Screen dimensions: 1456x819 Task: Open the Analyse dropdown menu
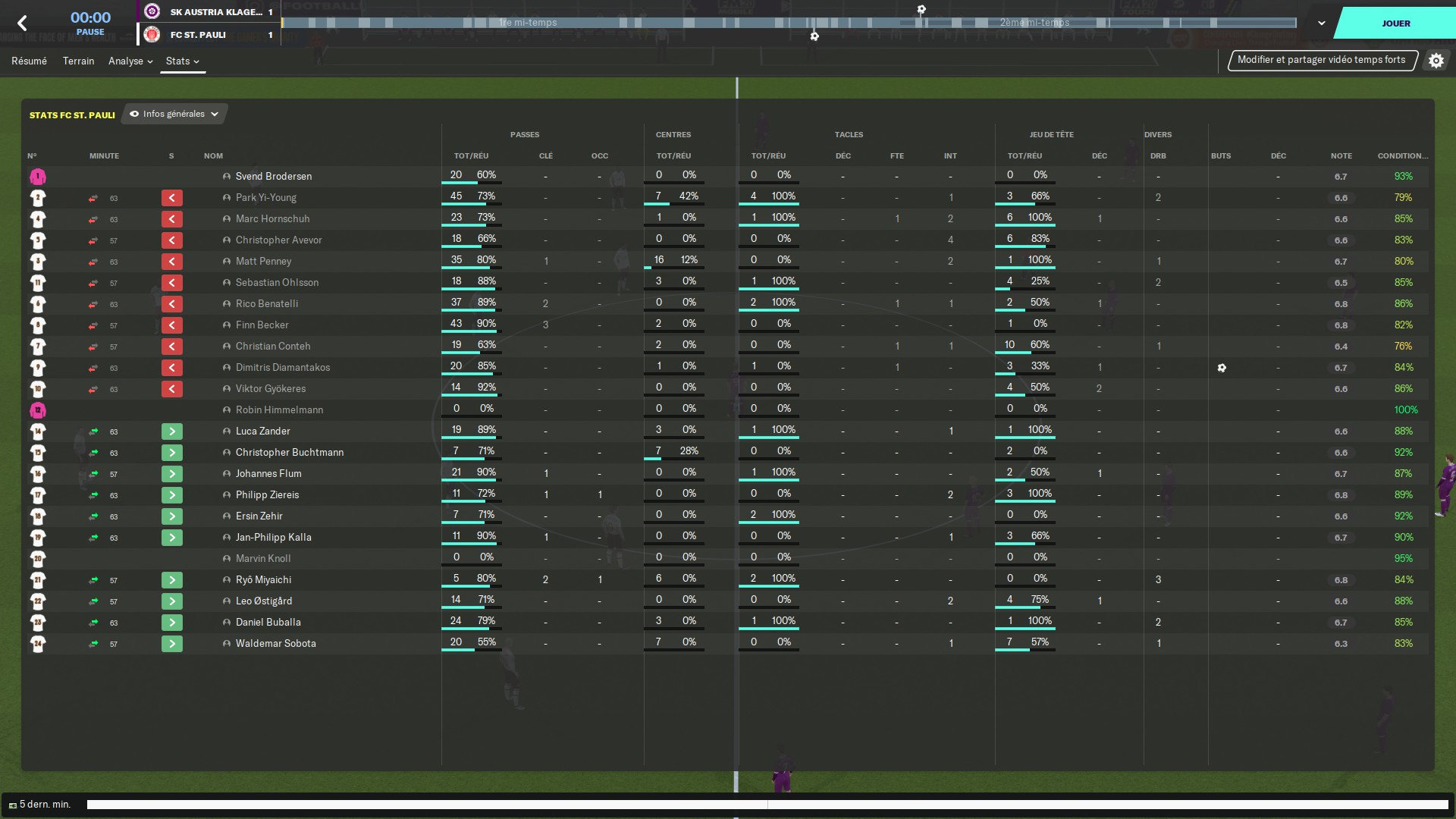tap(130, 61)
